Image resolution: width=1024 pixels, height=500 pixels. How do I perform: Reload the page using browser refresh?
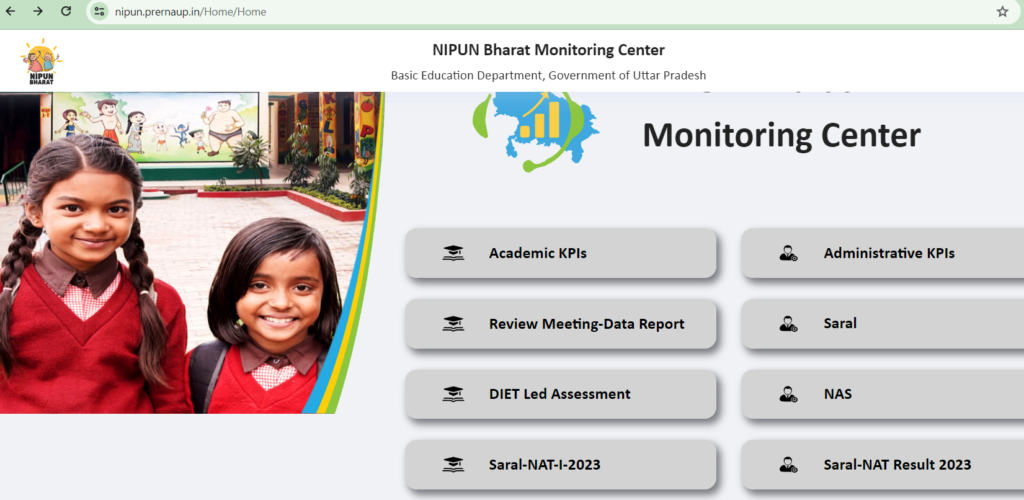click(66, 12)
